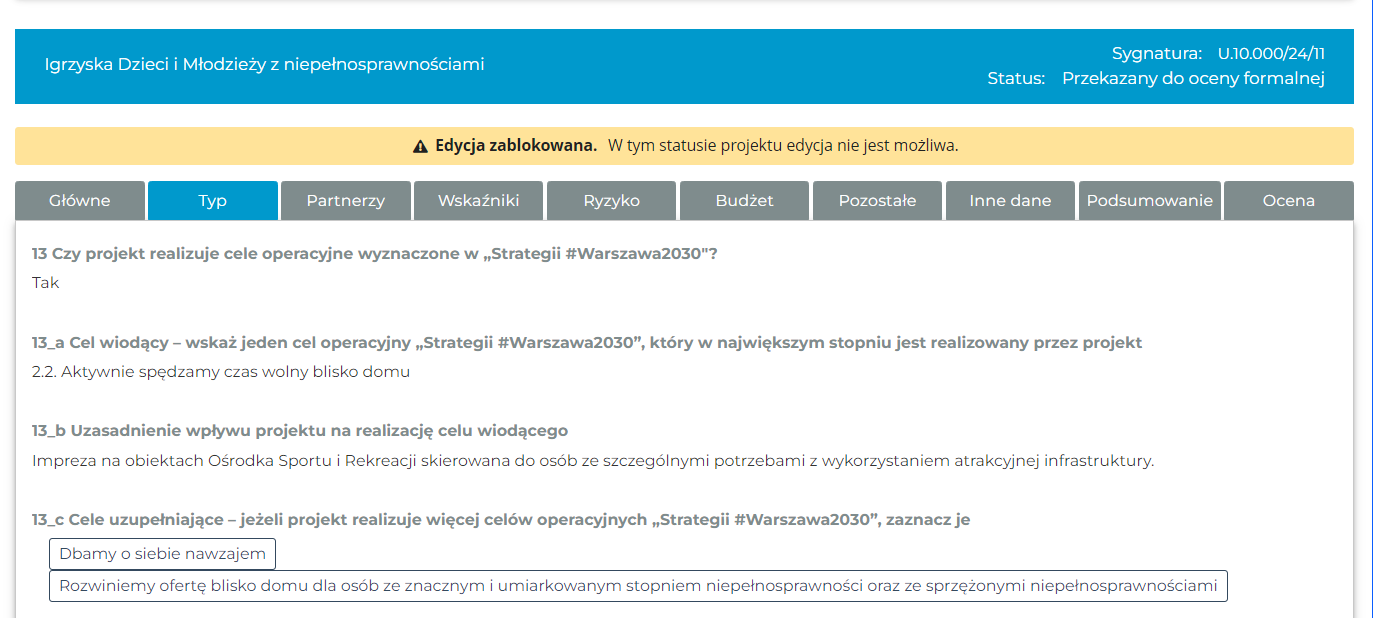This screenshot has height=618, width=1387.
Task: Open the Budżet tab
Action: click(745, 200)
